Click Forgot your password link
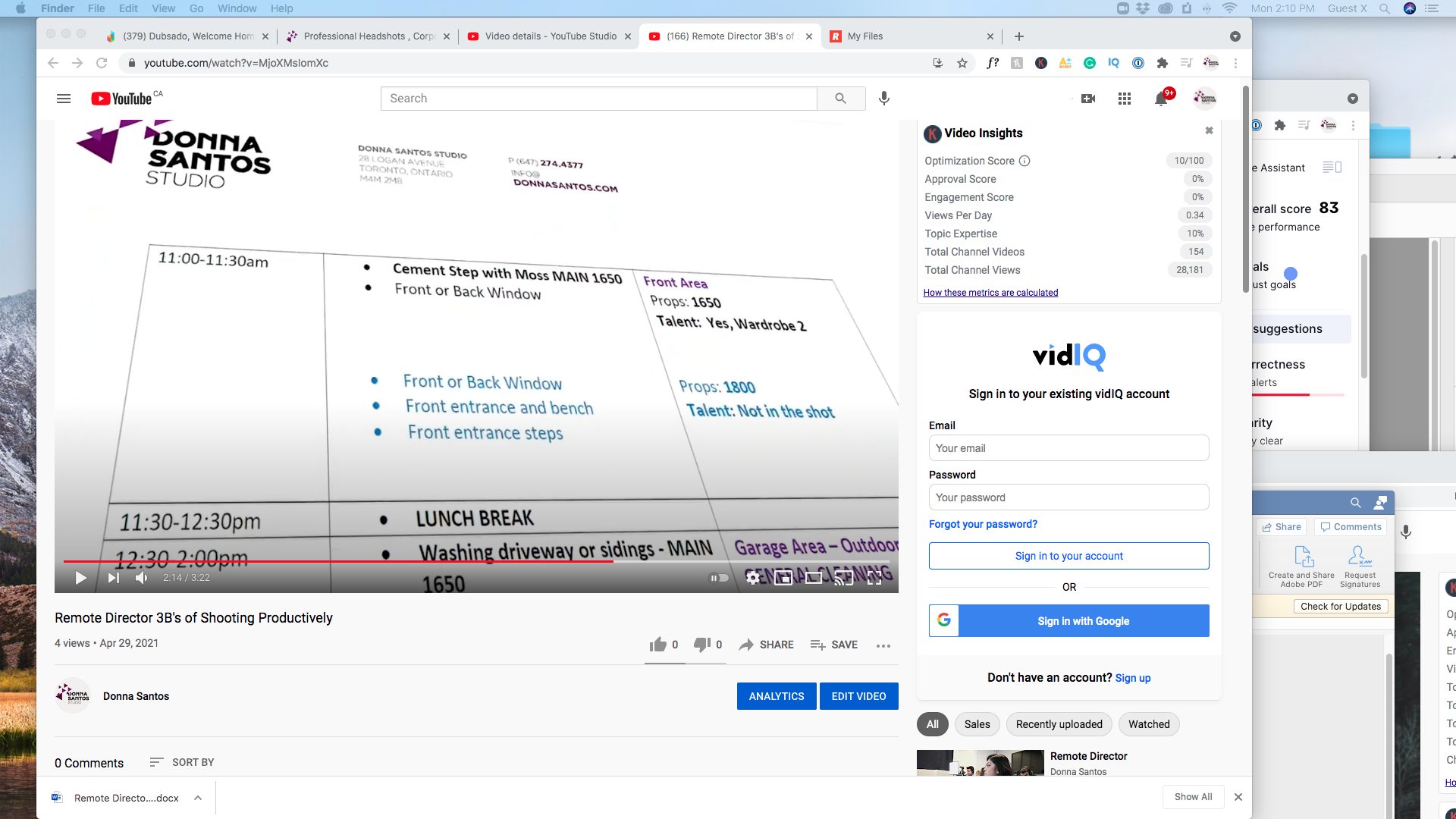 [983, 524]
